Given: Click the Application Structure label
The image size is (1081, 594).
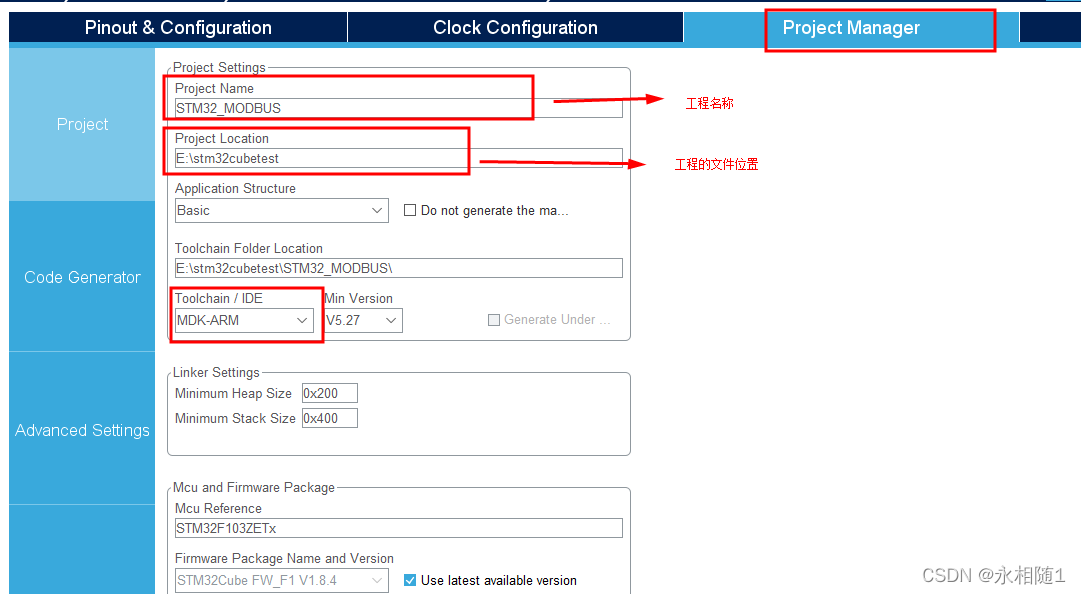Looking at the screenshot, I should coord(235,188).
